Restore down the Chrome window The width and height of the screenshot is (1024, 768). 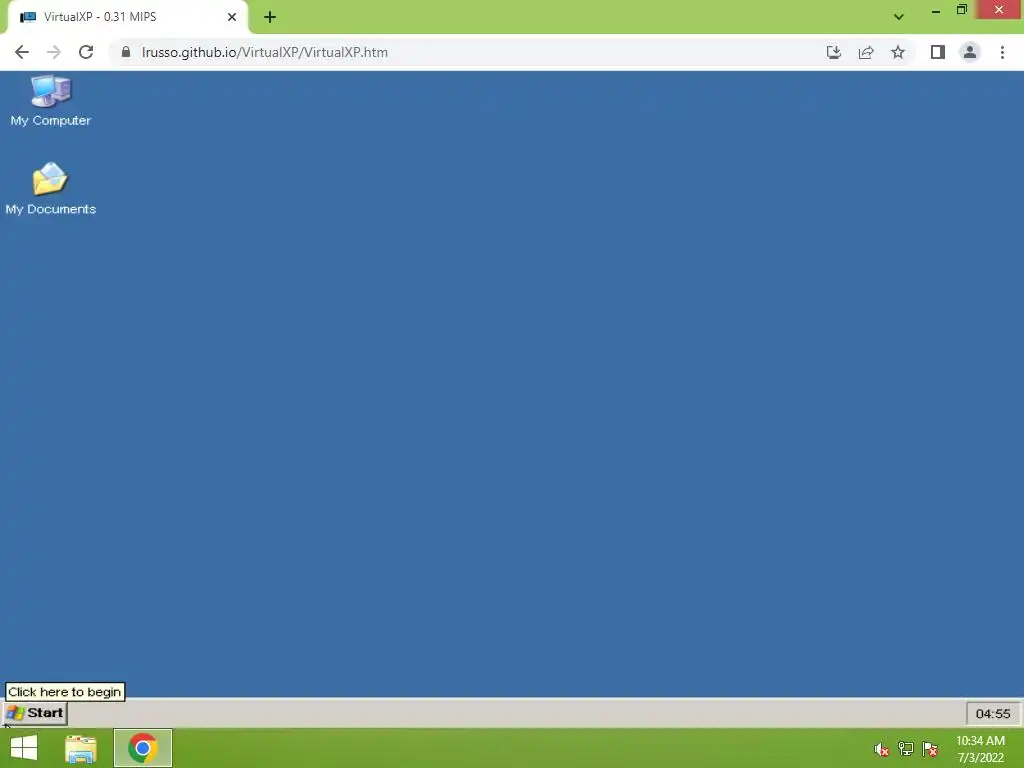(x=962, y=10)
